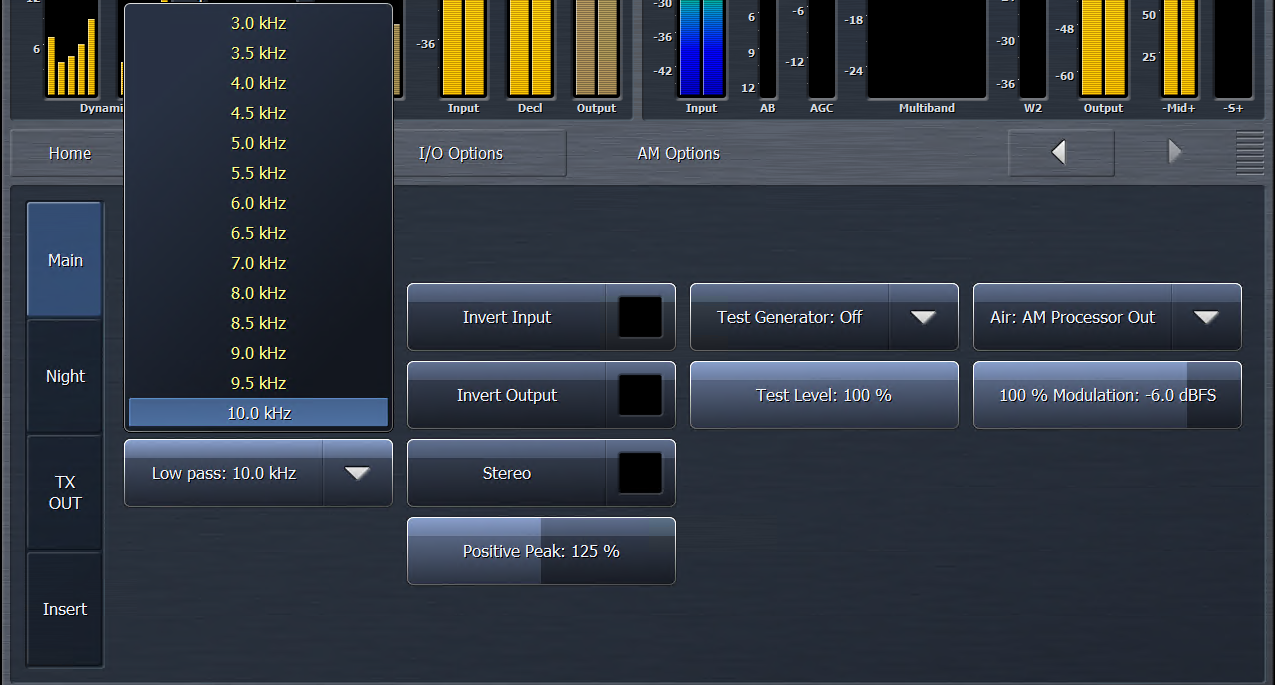The width and height of the screenshot is (1275, 685).
Task: Pick 9.0 kHz low pass value
Action: (258, 353)
